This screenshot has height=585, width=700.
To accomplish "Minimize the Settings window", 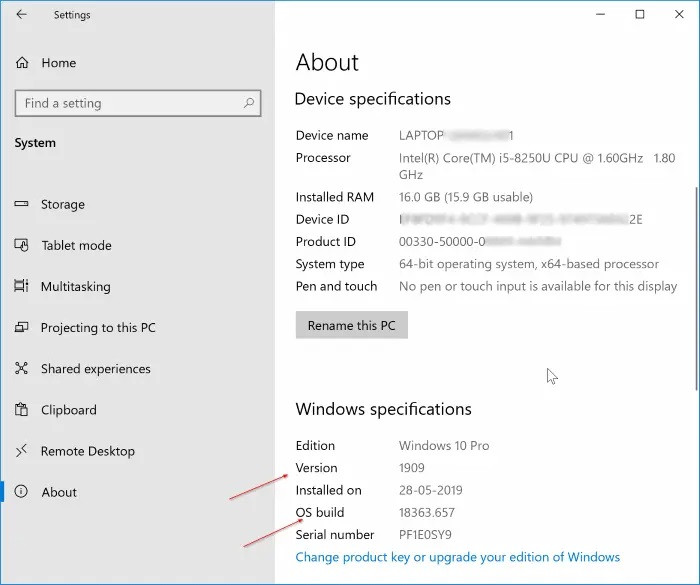I will coord(600,14).
